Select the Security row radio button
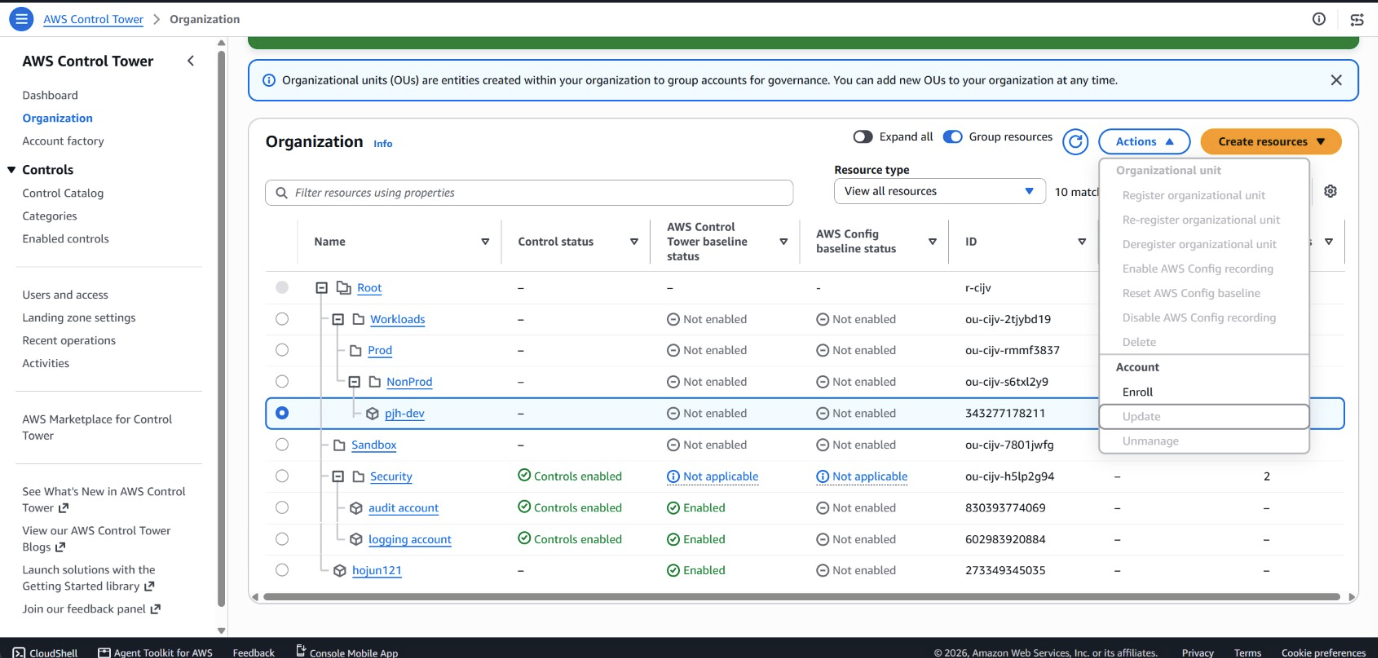The height and width of the screenshot is (658, 1378). pyautogui.click(x=282, y=476)
